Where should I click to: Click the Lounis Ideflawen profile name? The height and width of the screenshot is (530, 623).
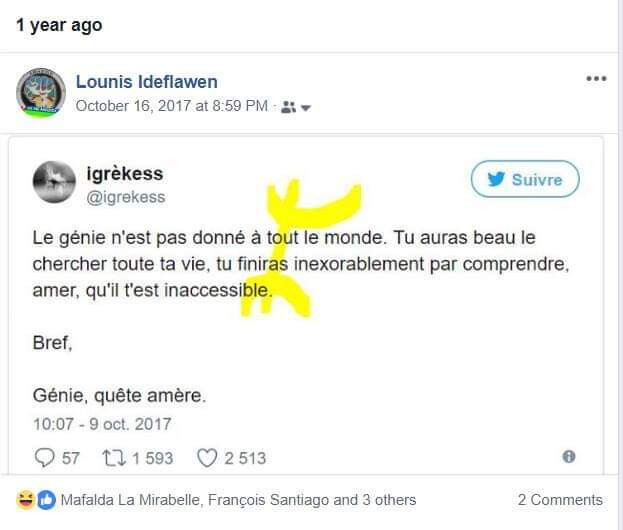point(146,82)
